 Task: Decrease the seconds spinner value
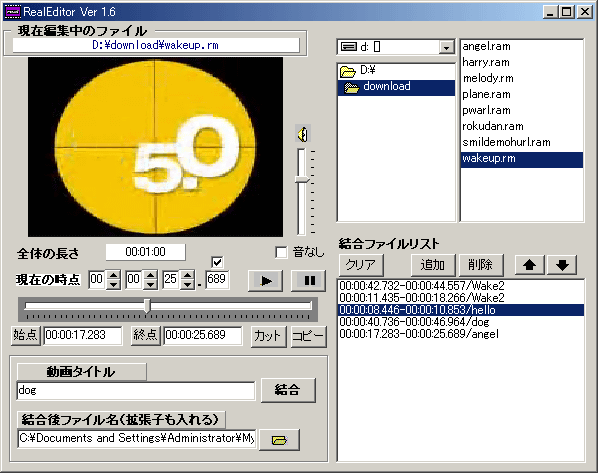coord(187,285)
